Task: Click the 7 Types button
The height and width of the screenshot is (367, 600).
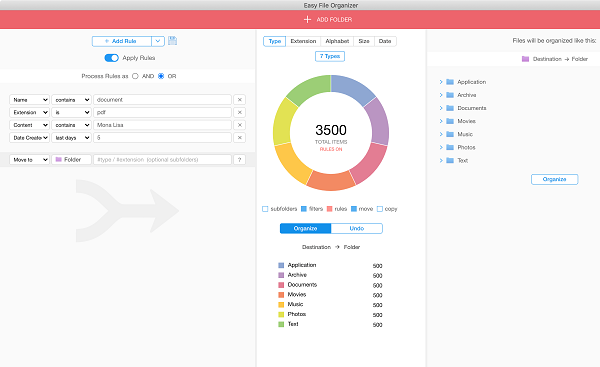Action: [x=330, y=56]
